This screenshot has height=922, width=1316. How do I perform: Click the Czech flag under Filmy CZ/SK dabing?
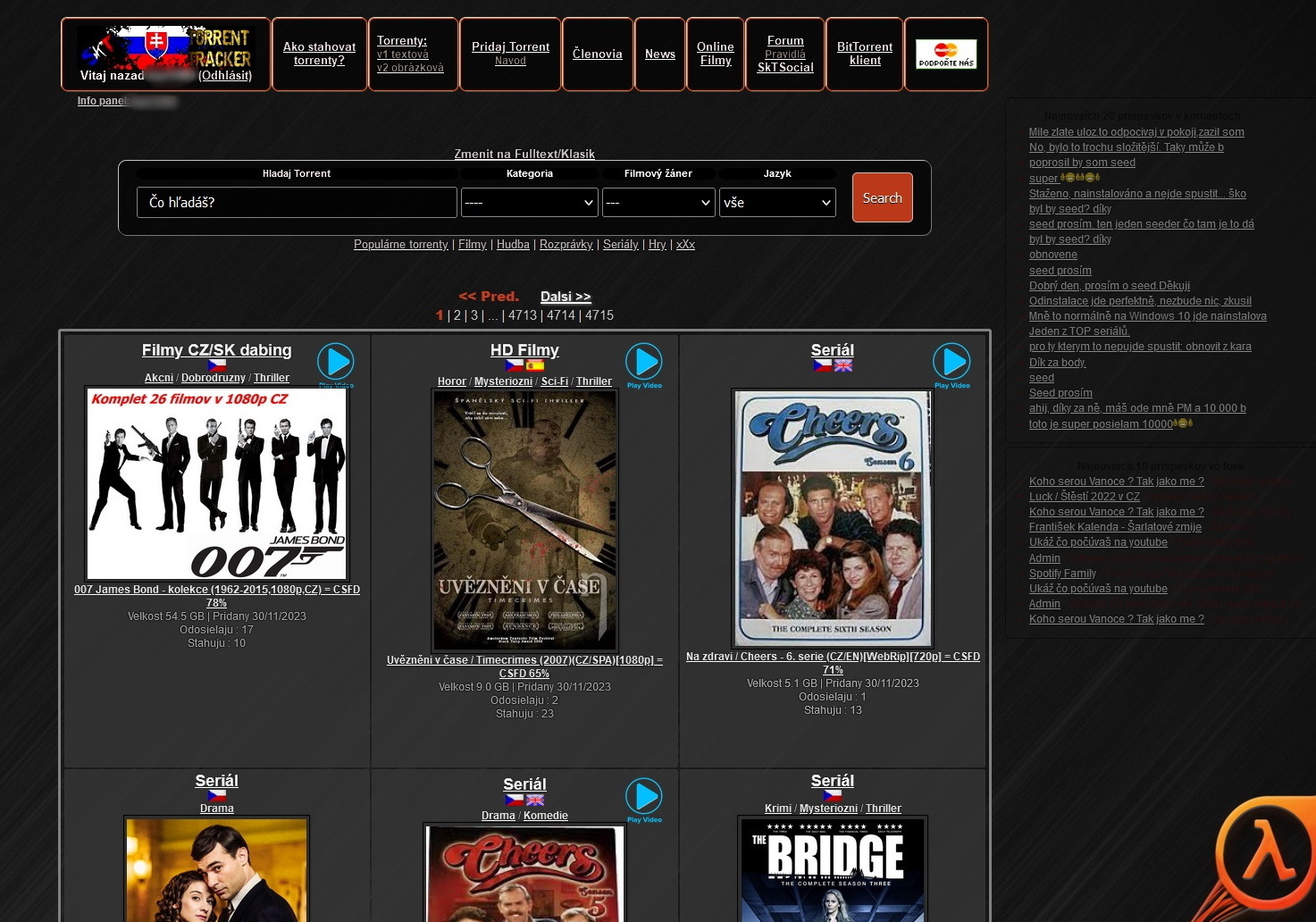coord(217,365)
